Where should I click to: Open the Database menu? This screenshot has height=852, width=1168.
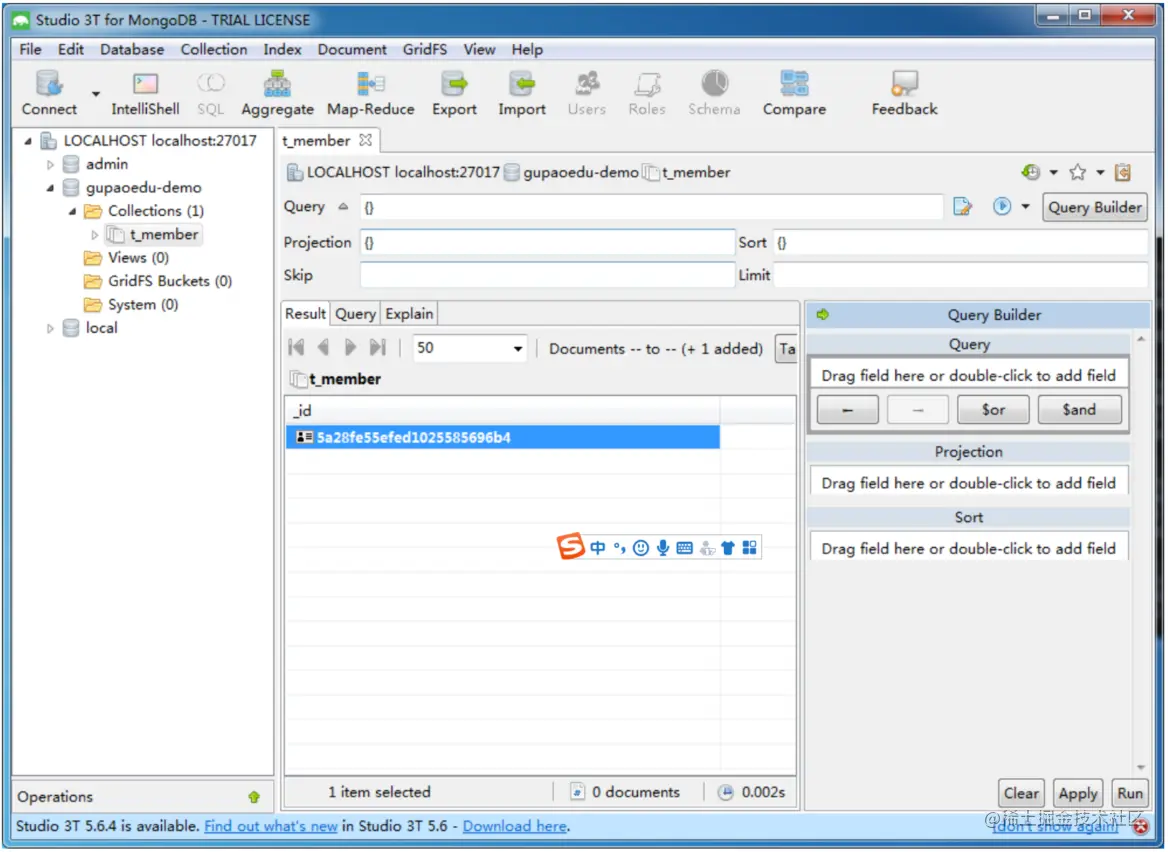click(x=132, y=49)
